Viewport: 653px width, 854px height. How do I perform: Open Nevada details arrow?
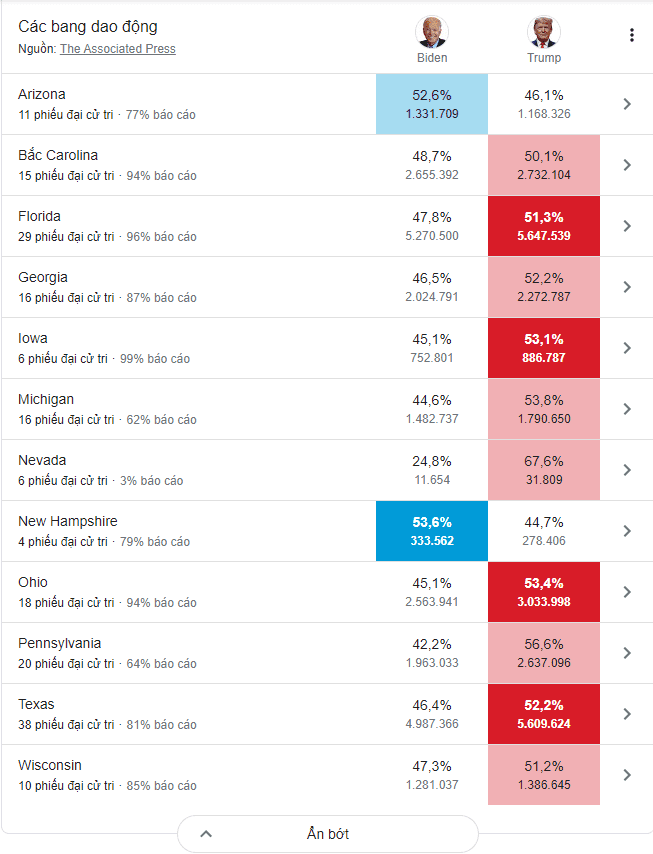627,470
